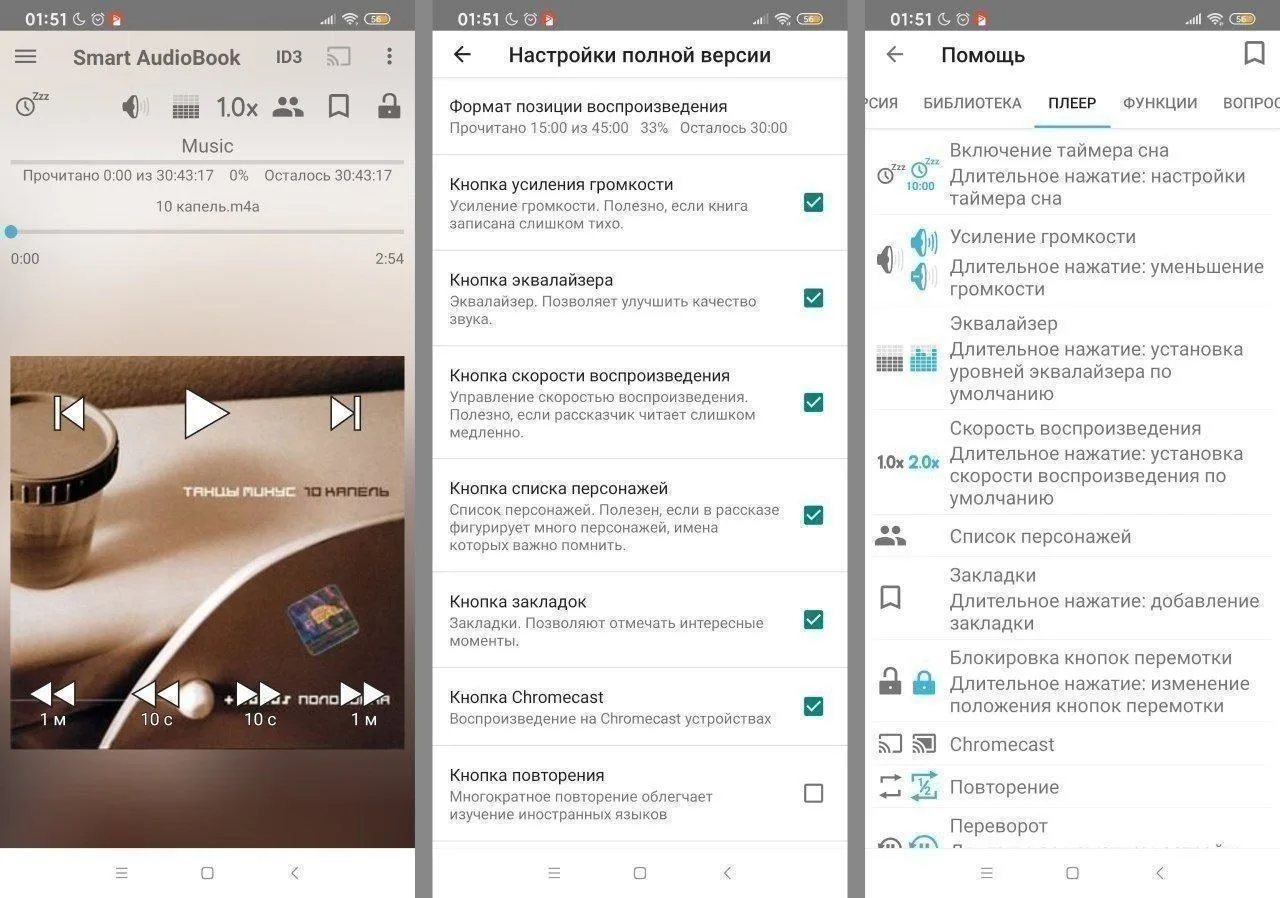Disable Кнопка скорости воспроизведения checkbox

tap(814, 402)
